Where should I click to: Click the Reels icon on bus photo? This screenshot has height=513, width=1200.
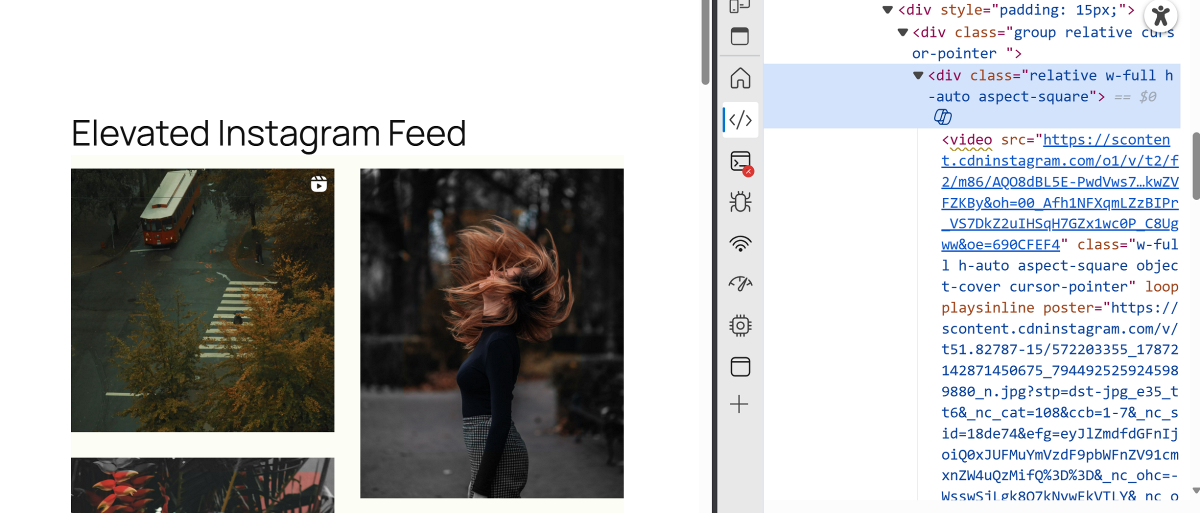tap(318, 184)
